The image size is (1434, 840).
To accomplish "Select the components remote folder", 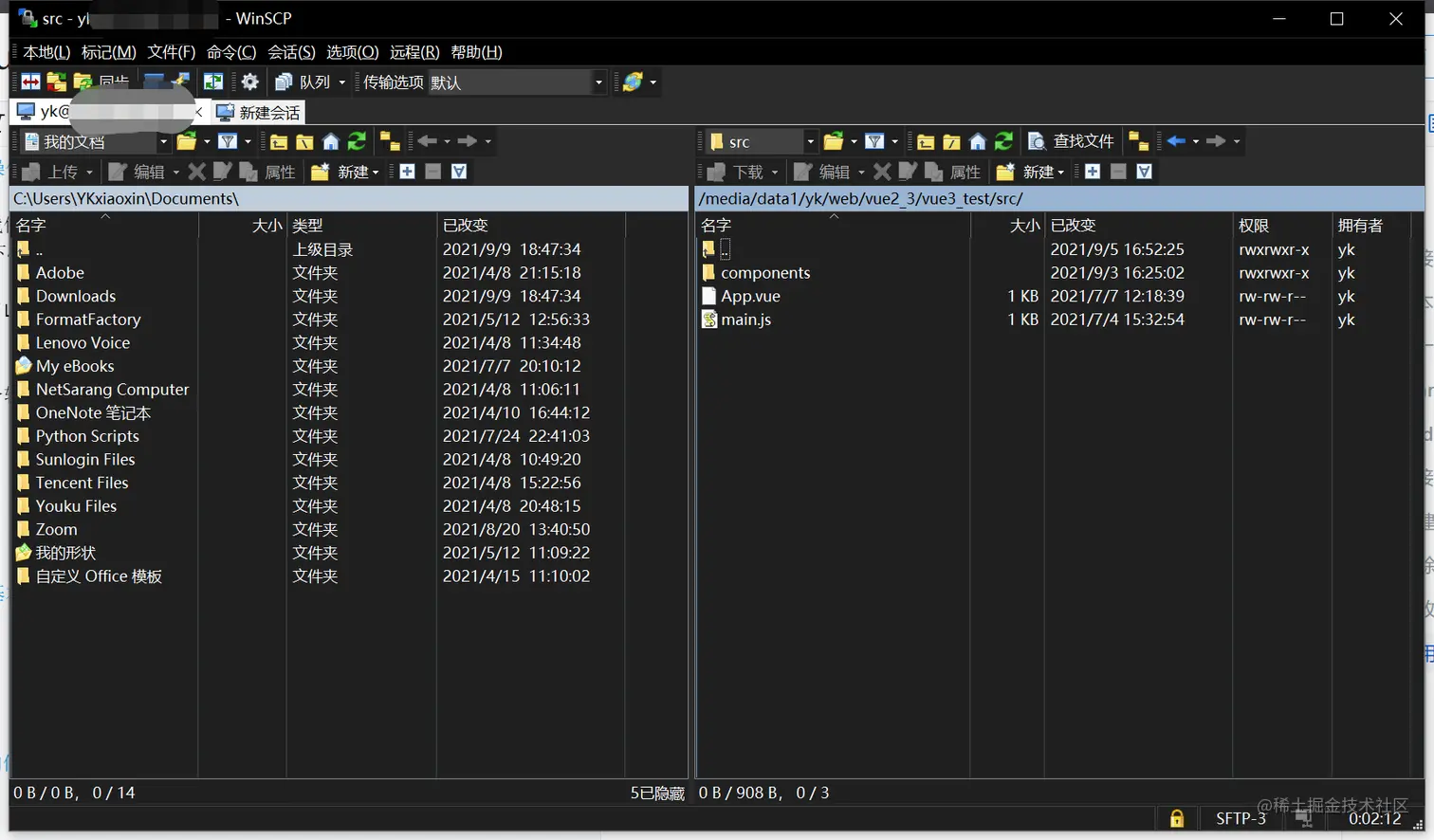I will pyautogui.click(x=765, y=273).
